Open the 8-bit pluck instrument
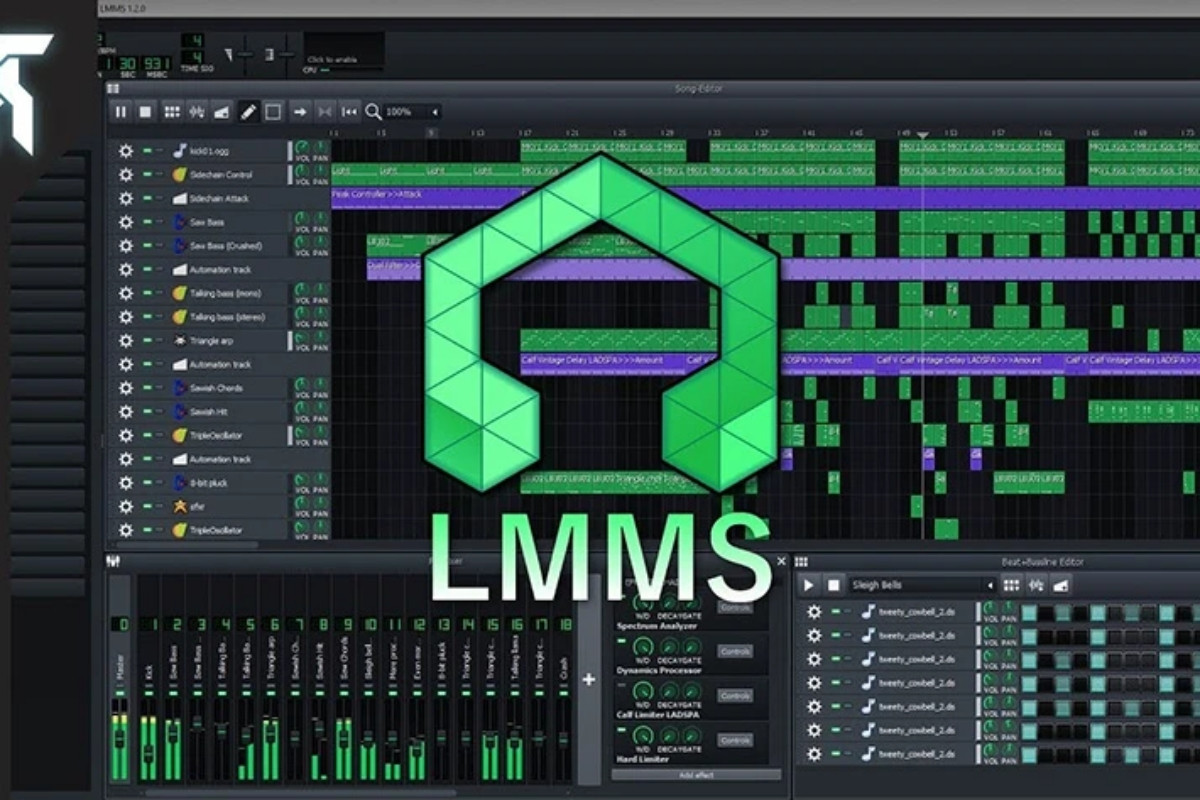Viewport: 1200px width, 800px height. 179,483
